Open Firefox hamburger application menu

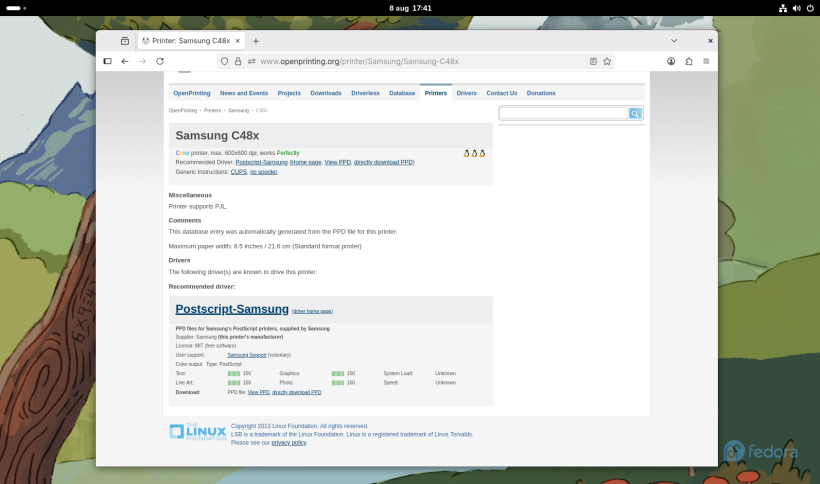(x=706, y=61)
